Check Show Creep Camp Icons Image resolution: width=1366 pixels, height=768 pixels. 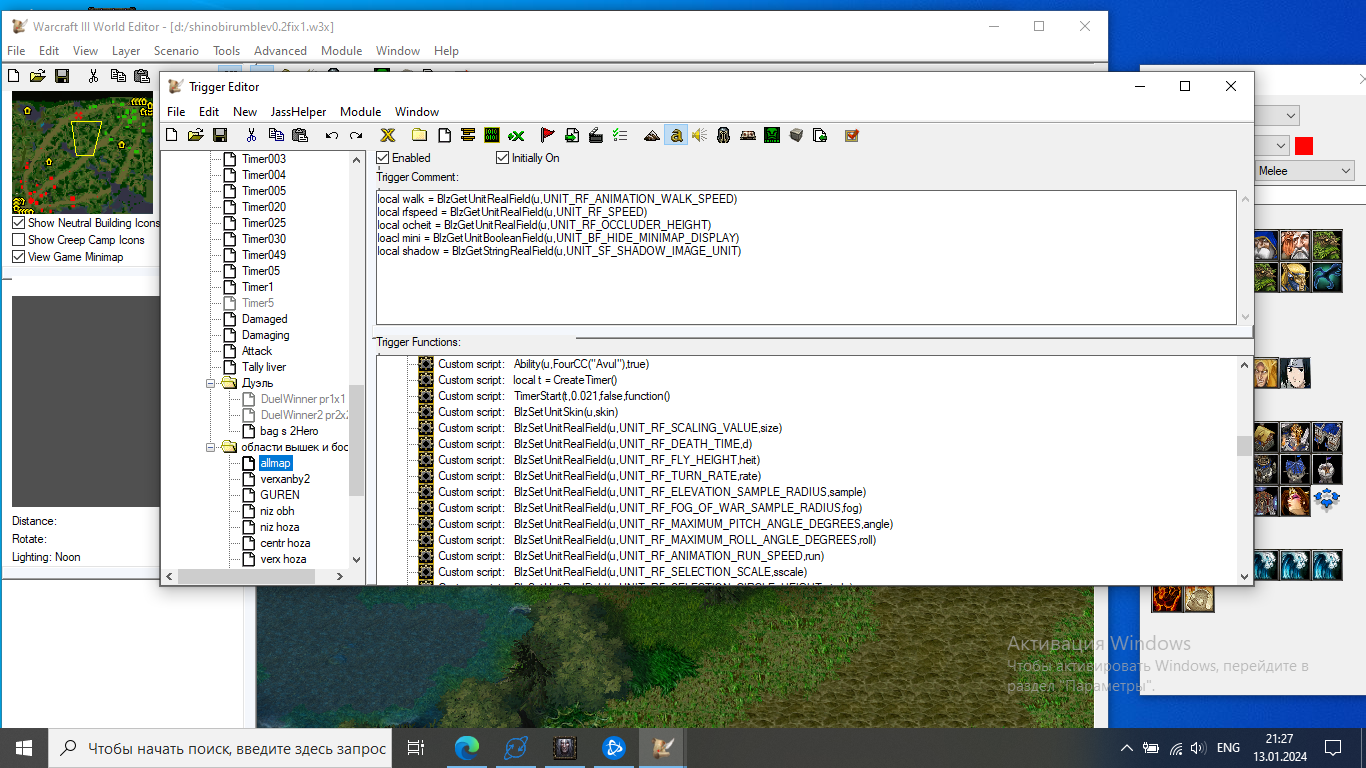[x=19, y=240]
